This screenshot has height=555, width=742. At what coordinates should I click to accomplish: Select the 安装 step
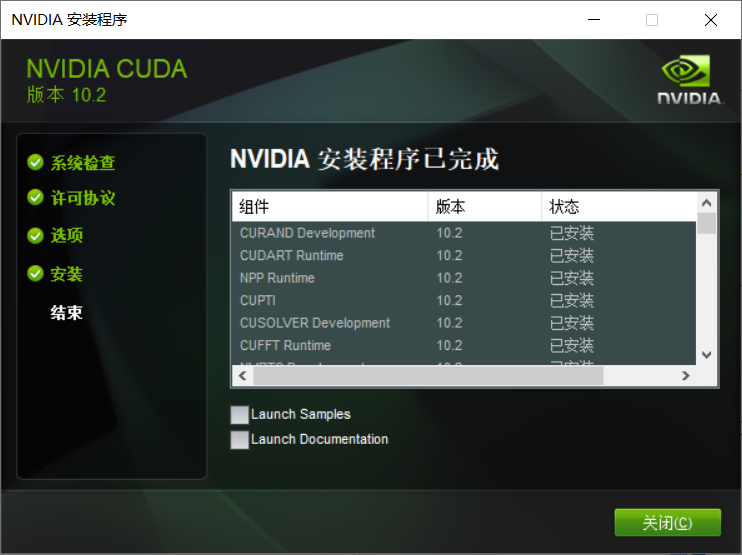coord(67,274)
